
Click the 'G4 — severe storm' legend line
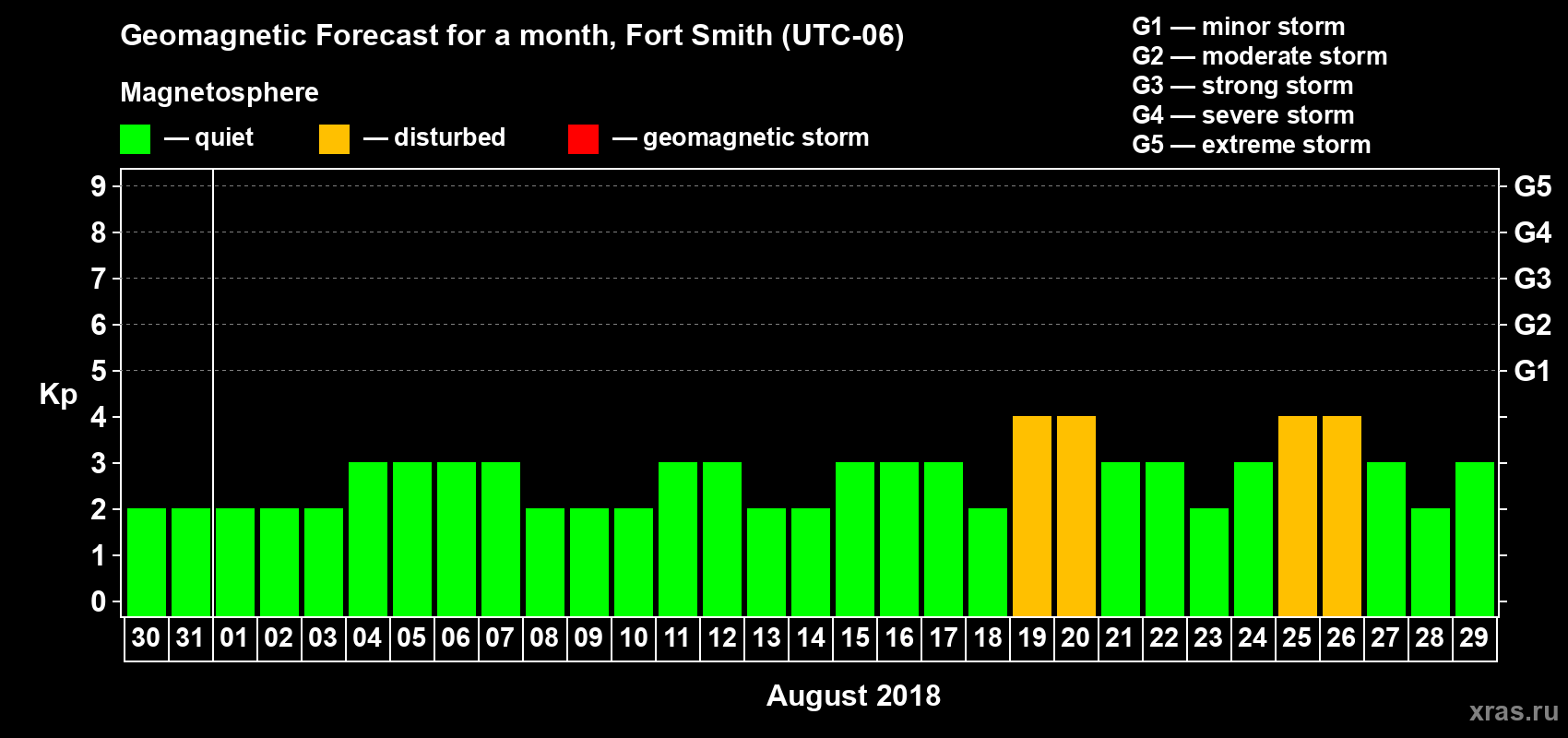point(1242,115)
